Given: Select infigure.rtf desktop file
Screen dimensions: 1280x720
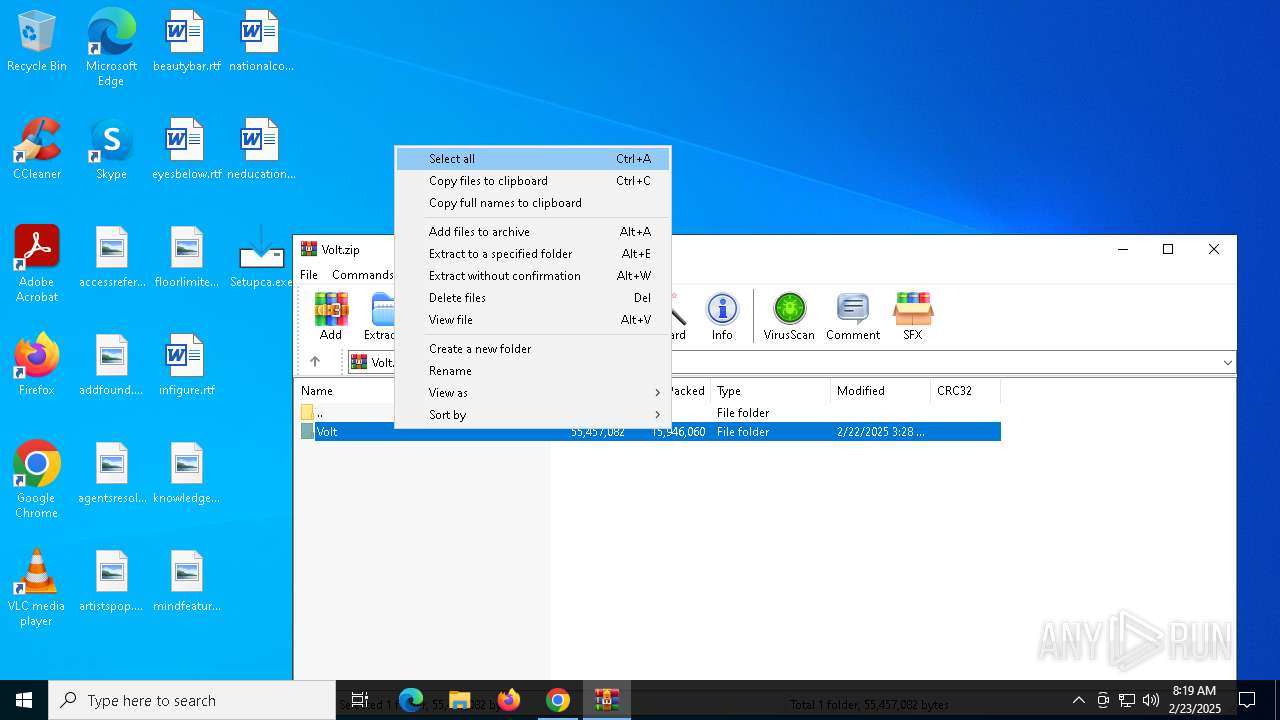Looking at the screenshot, I should point(186,365).
